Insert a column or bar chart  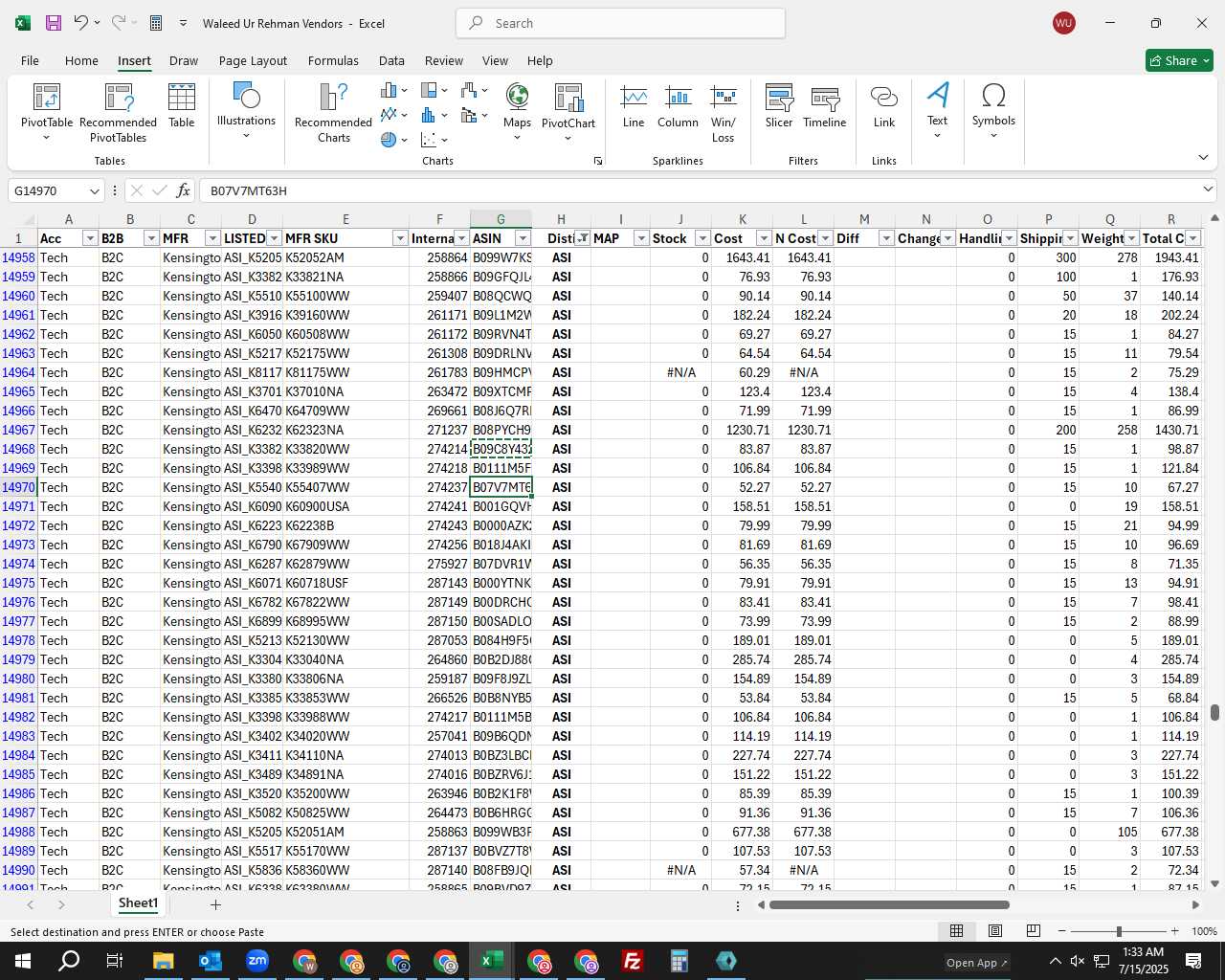click(x=393, y=90)
